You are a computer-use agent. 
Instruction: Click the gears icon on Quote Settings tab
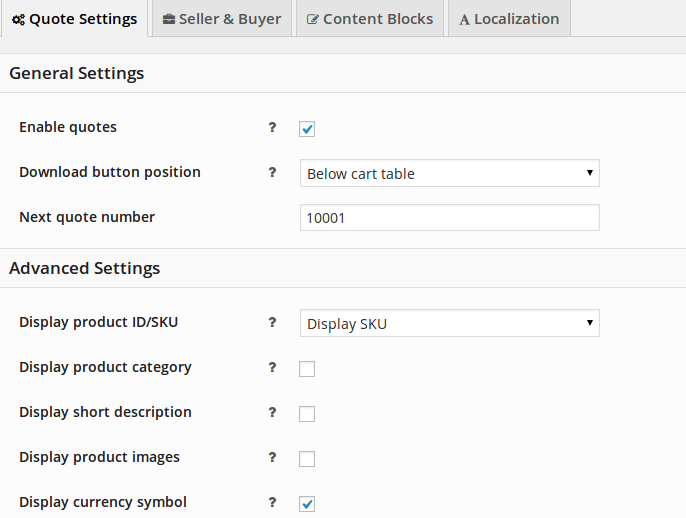18,20
